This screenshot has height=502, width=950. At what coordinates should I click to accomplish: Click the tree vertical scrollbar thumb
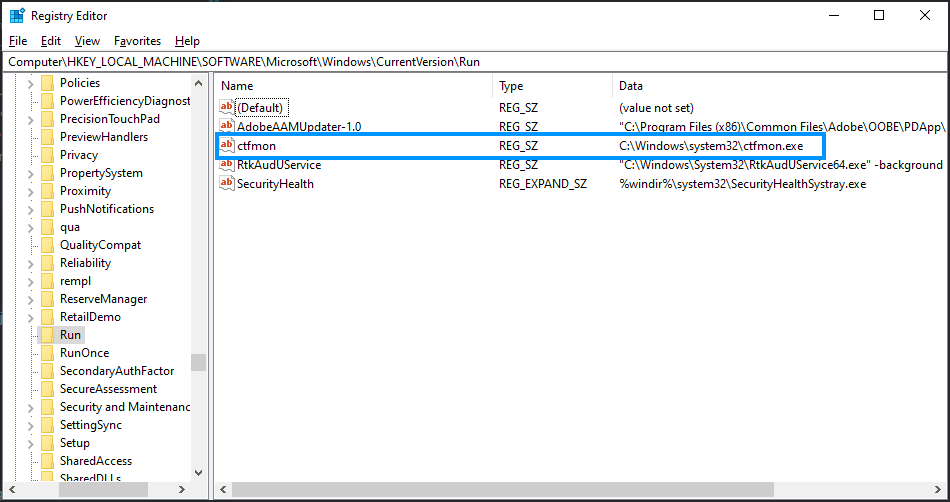point(198,362)
